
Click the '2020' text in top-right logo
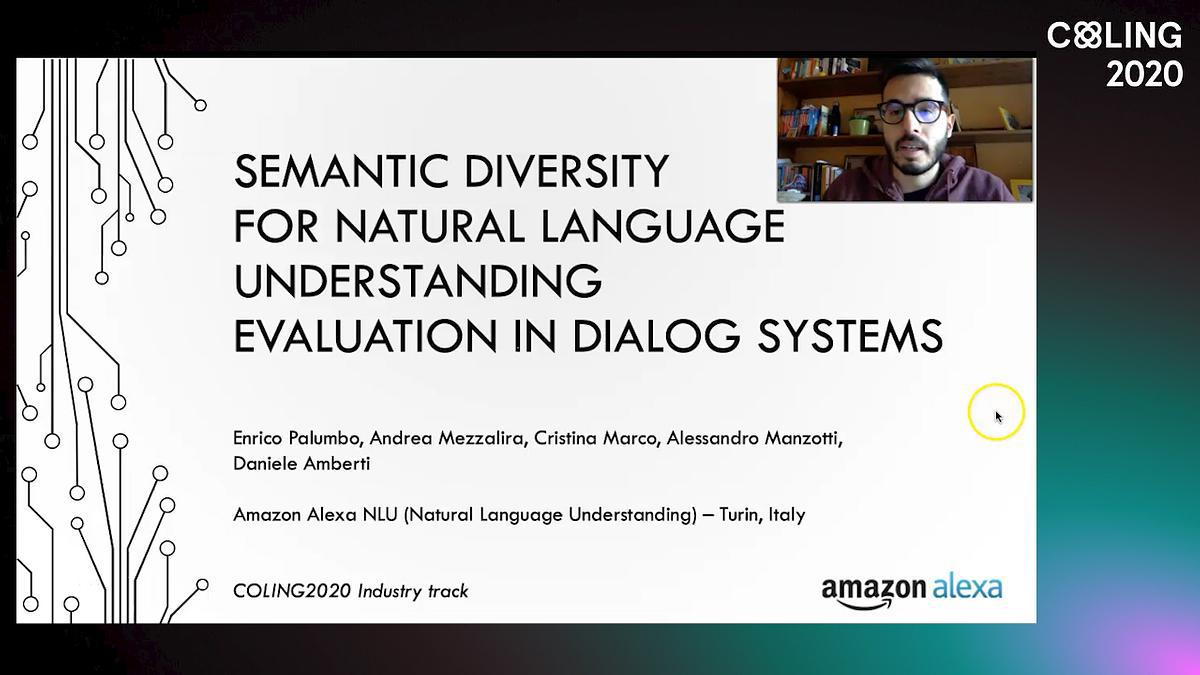[1144, 73]
